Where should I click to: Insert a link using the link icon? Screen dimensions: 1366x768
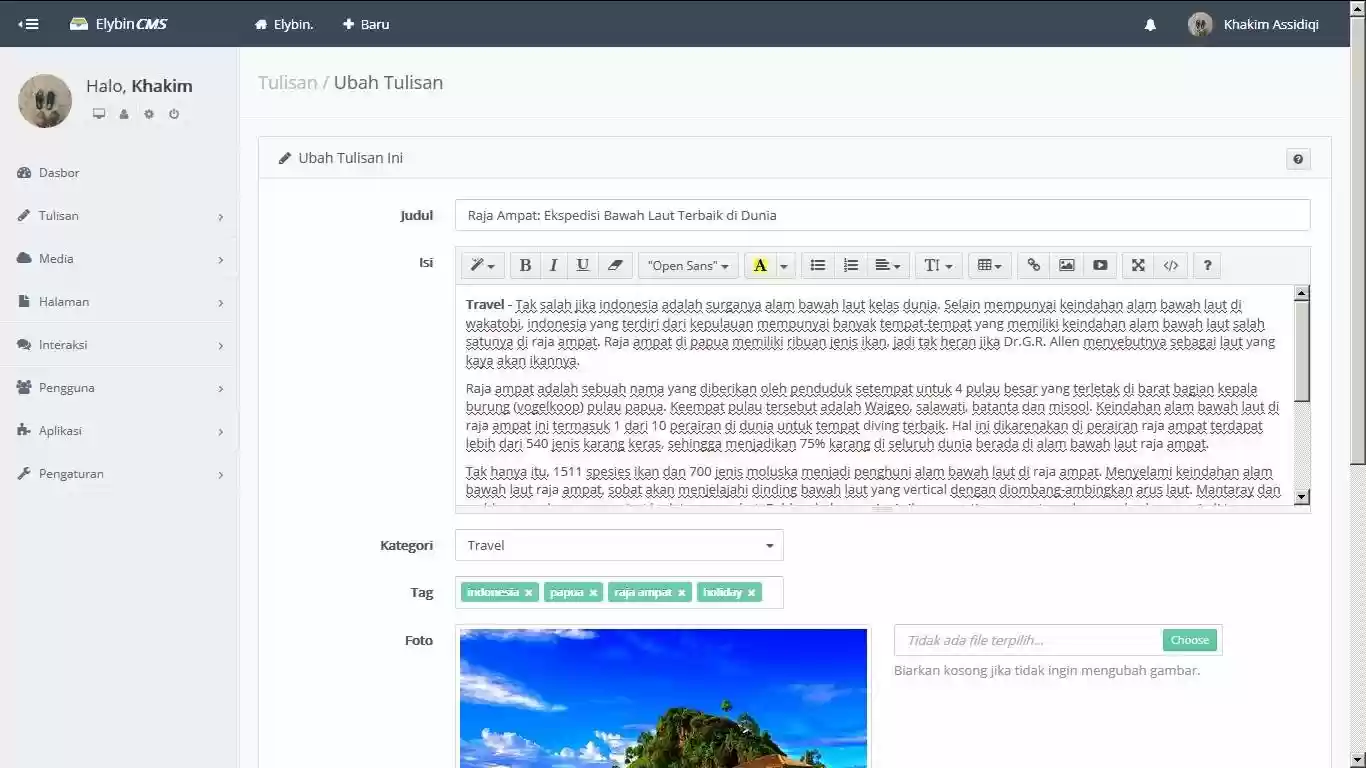(1034, 265)
